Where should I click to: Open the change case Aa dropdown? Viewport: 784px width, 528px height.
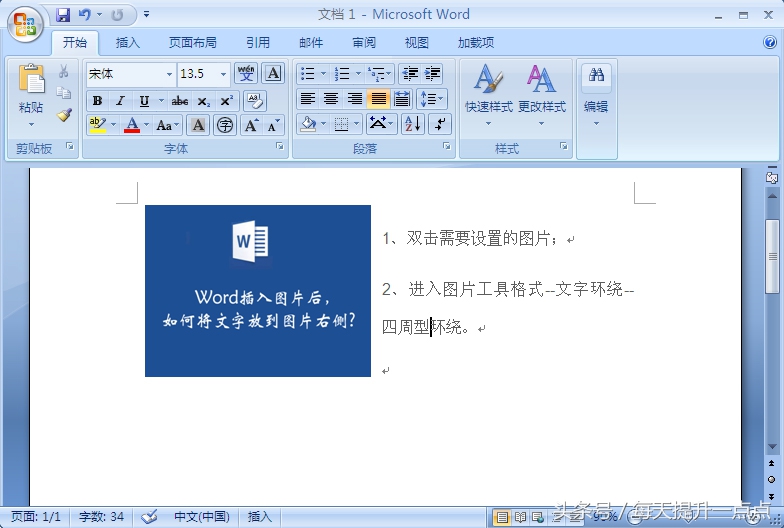(x=168, y=125)
